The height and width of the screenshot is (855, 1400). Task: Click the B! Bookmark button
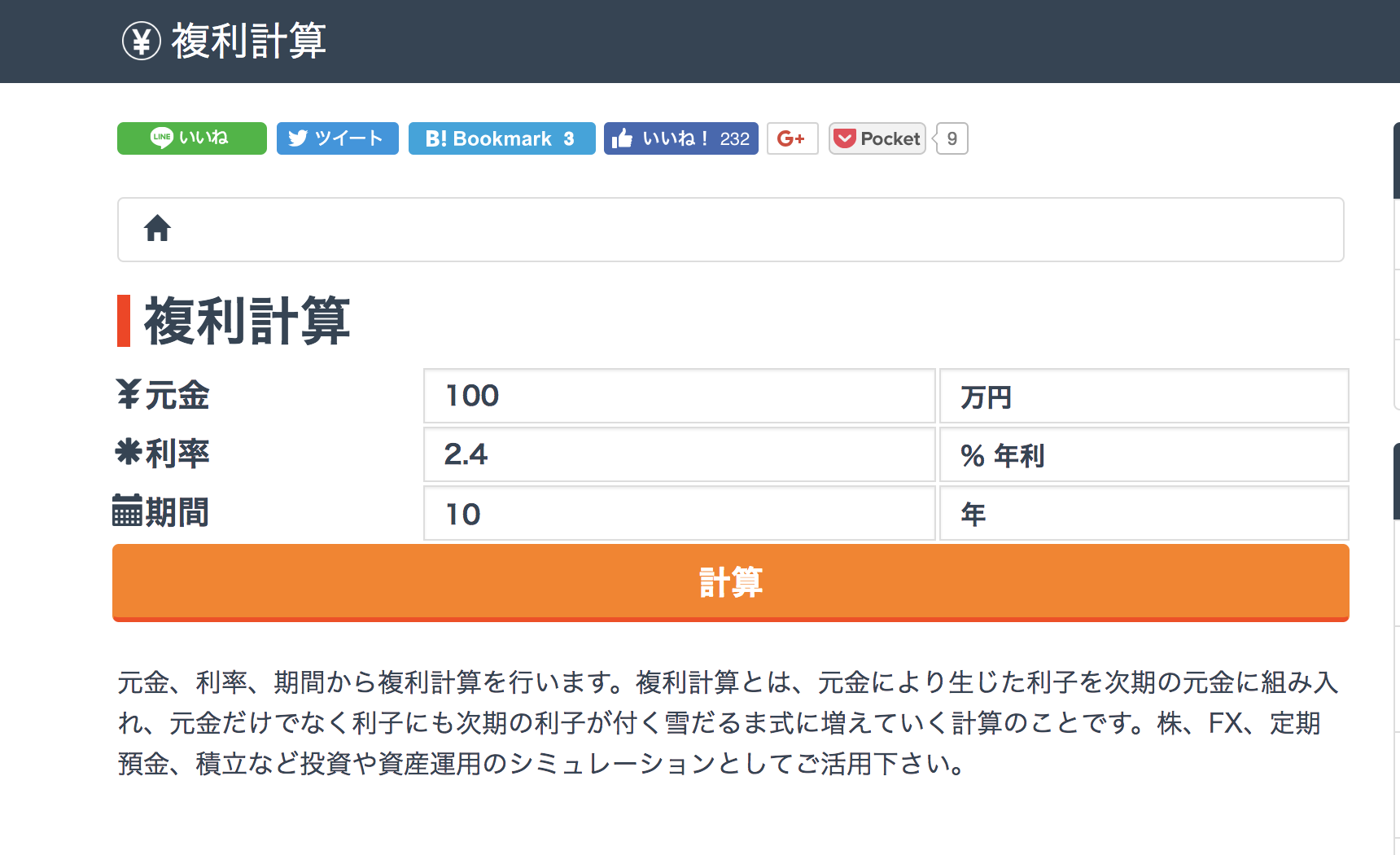click(x=502, y=138)
